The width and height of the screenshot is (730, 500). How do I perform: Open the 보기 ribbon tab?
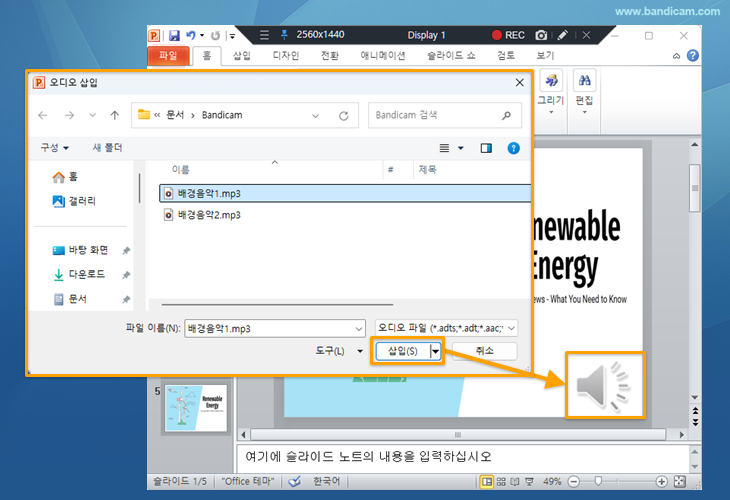[x=545, y=55]
